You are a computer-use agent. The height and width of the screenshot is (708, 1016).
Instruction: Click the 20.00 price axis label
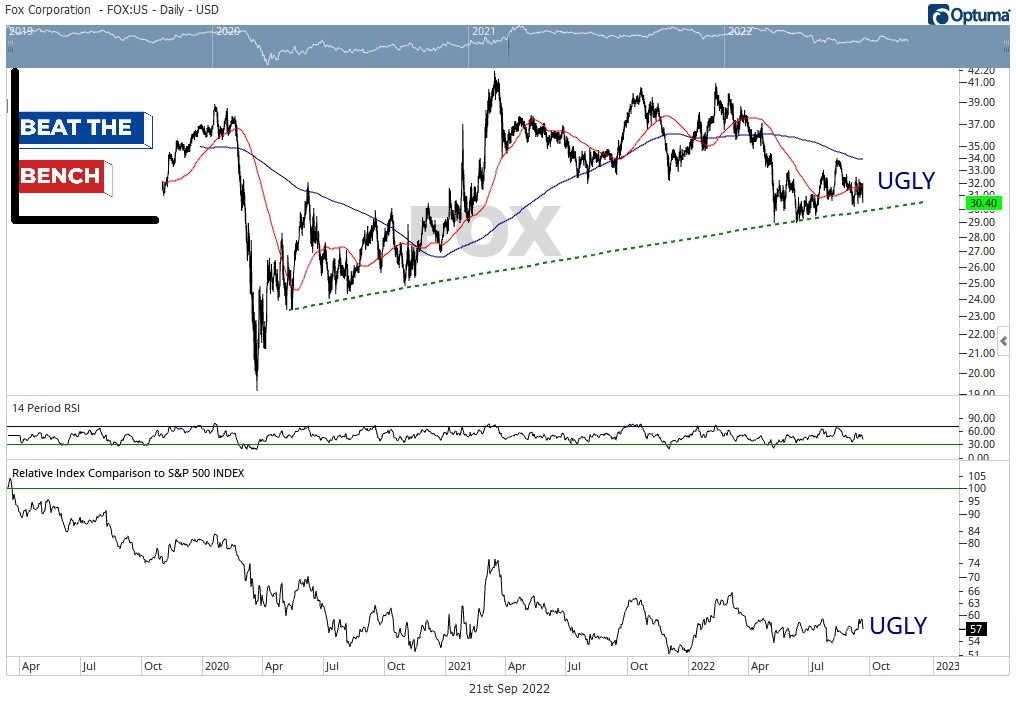pyautogui.click(x=981, y=373)
